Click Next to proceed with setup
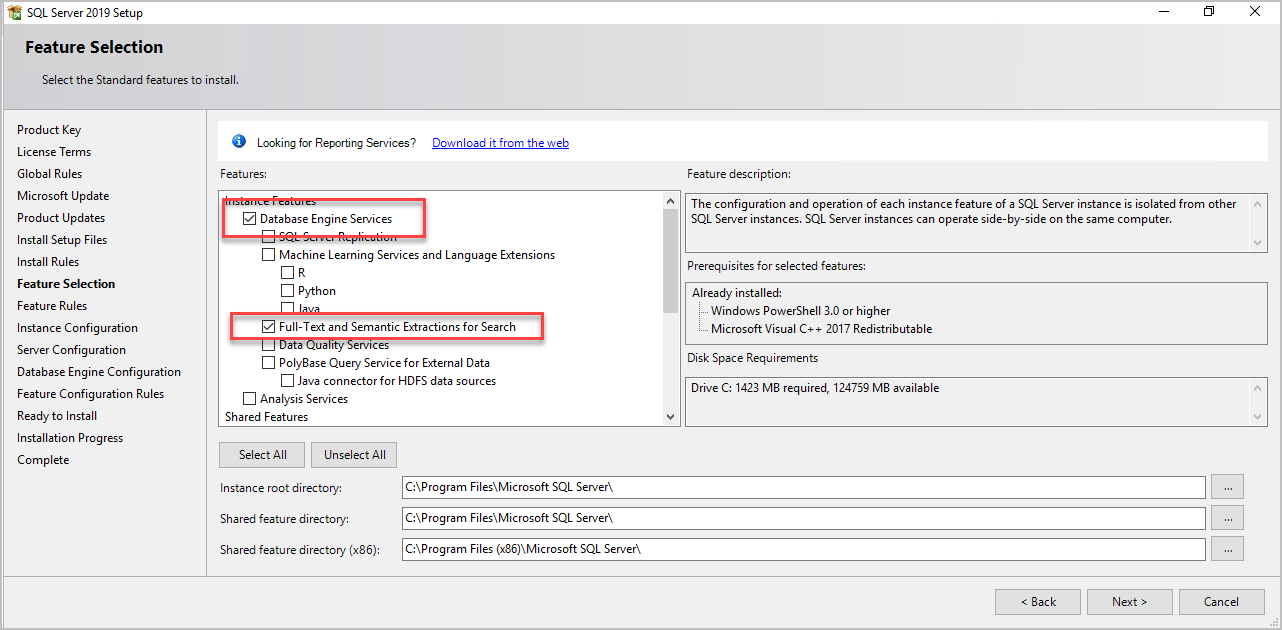 click(x=1129, y=601)
